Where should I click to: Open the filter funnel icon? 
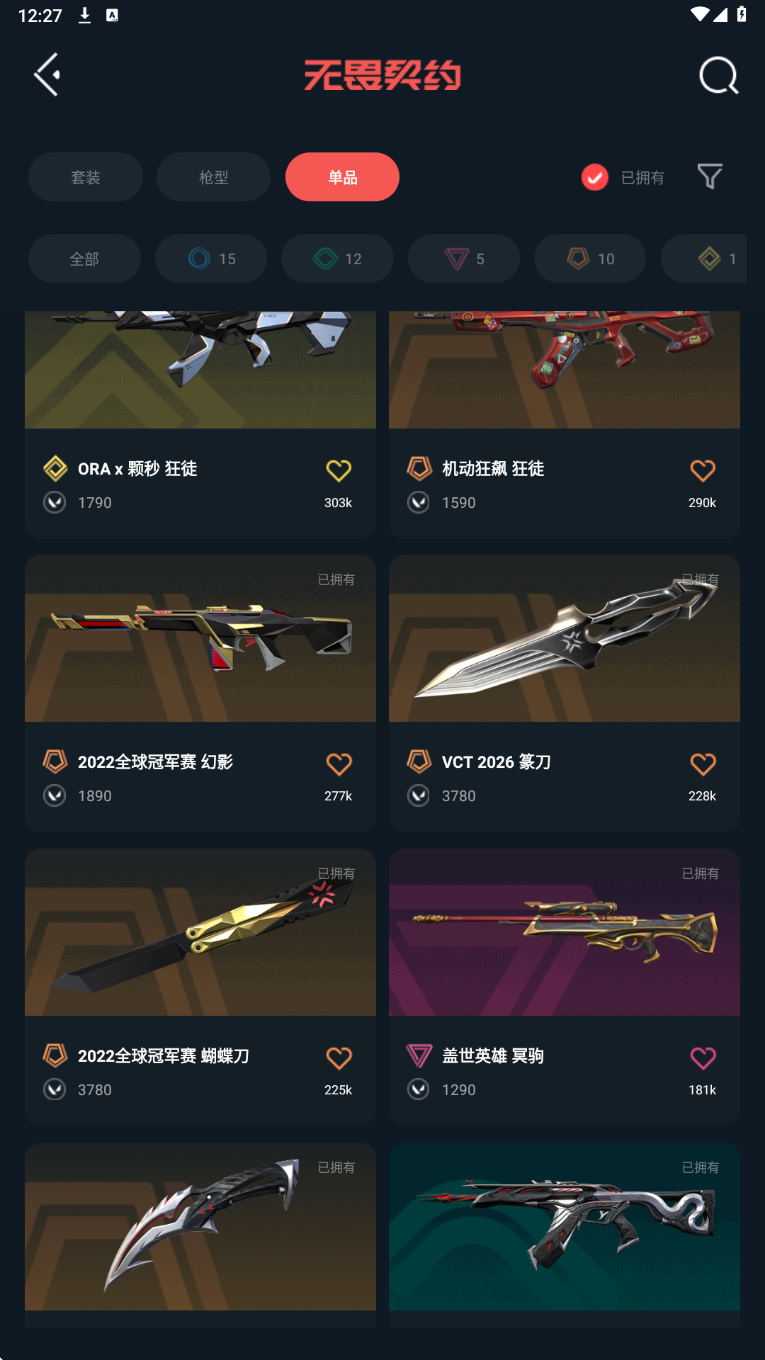710,177
